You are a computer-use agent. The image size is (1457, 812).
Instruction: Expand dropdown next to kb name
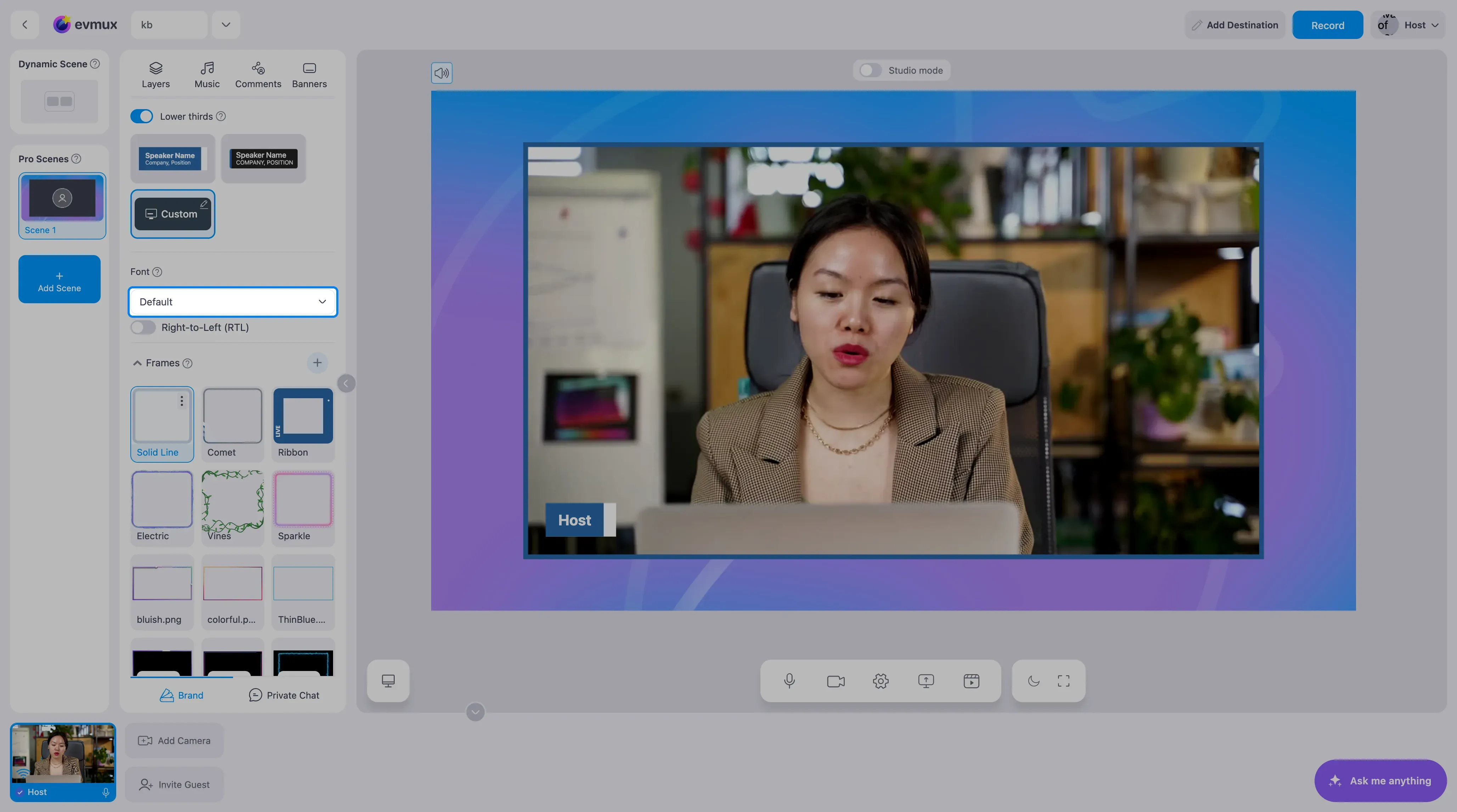pyautogui.click(x=226, y=25)
